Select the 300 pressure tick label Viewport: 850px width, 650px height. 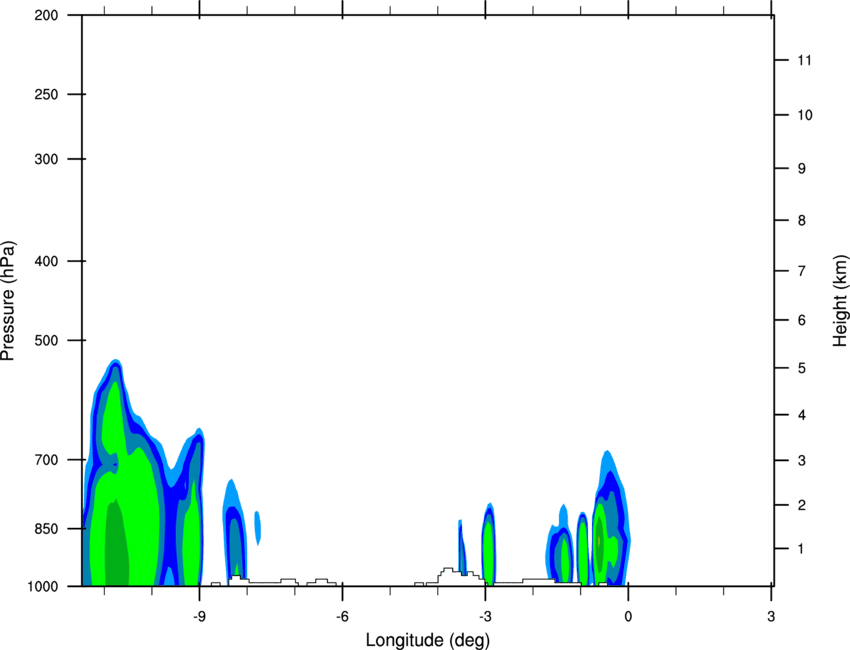[x=46, y=159]
